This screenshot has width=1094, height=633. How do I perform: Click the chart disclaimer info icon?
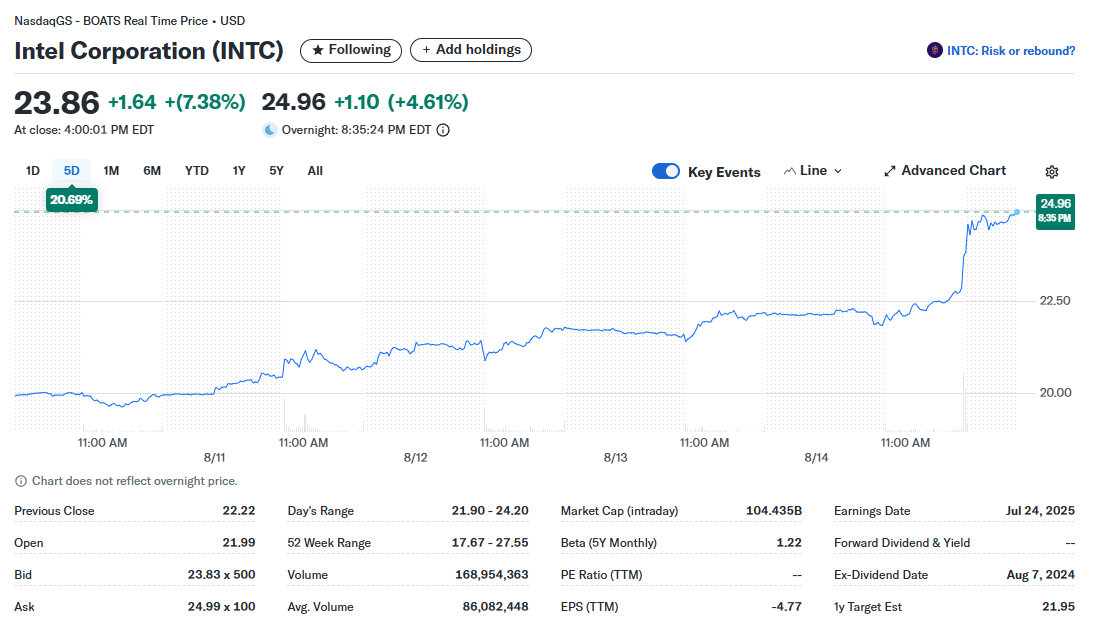(21, 481)
